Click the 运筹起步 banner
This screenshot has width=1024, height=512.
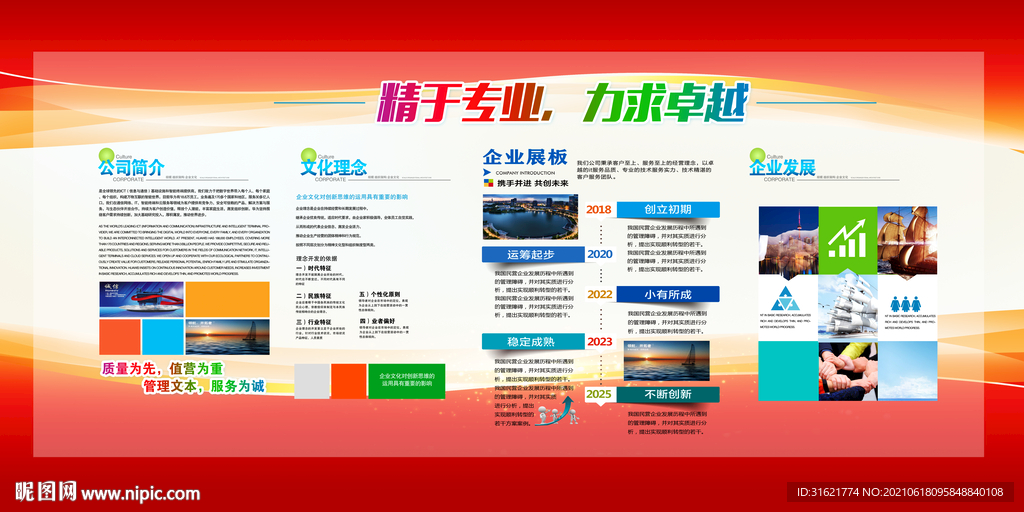click(x=533, y=255)
